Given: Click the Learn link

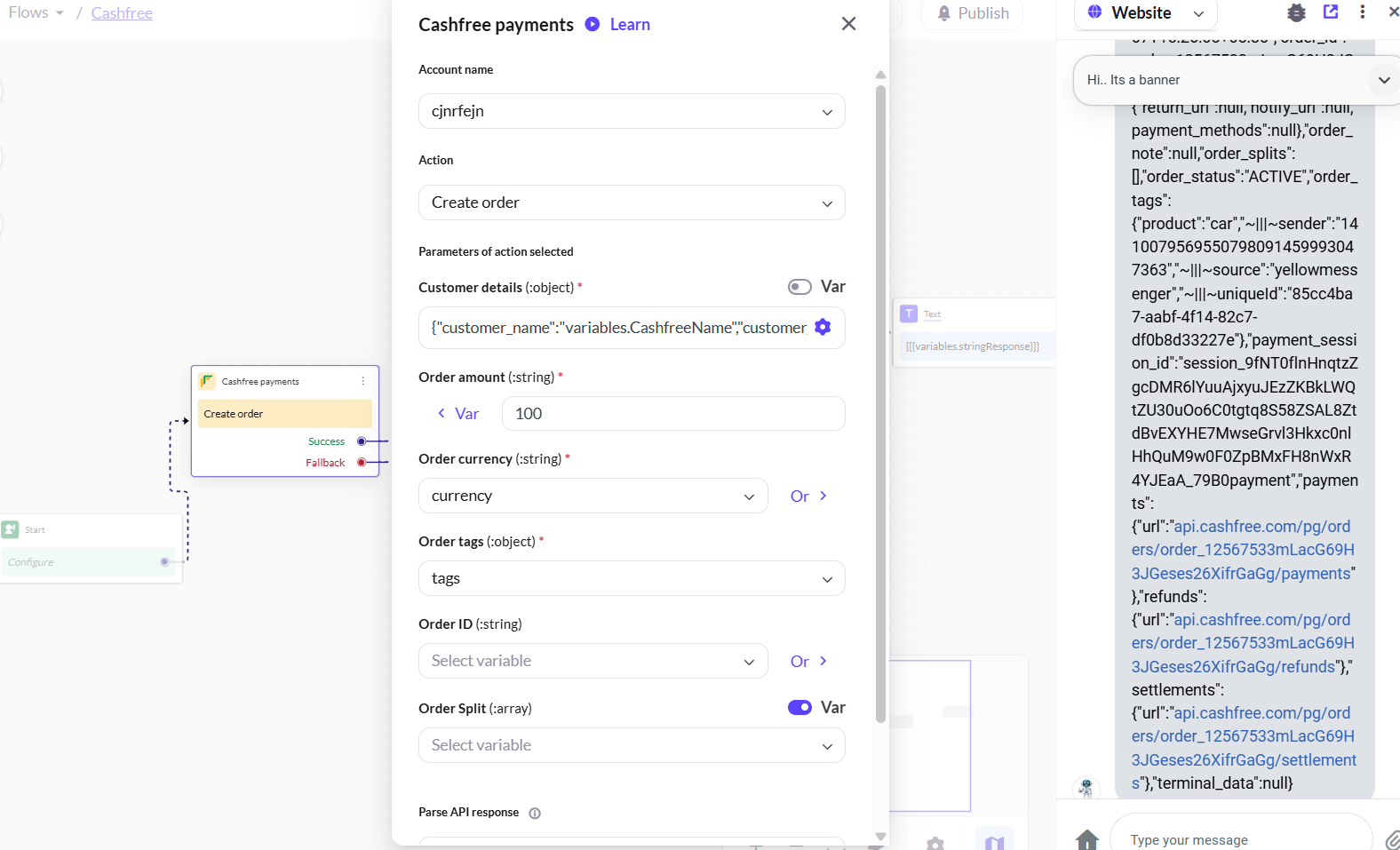Looking at the screenshot, I should pos(630,25).
